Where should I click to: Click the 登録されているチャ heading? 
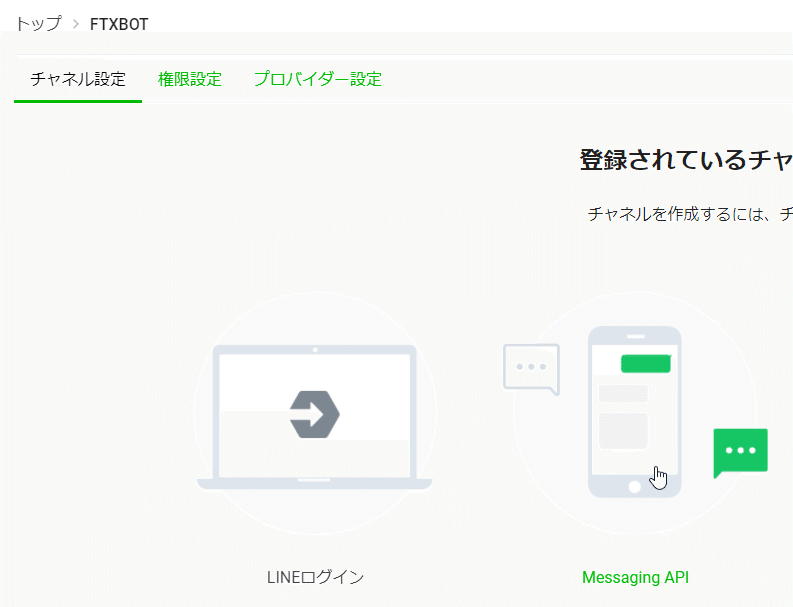click(686, 160)
